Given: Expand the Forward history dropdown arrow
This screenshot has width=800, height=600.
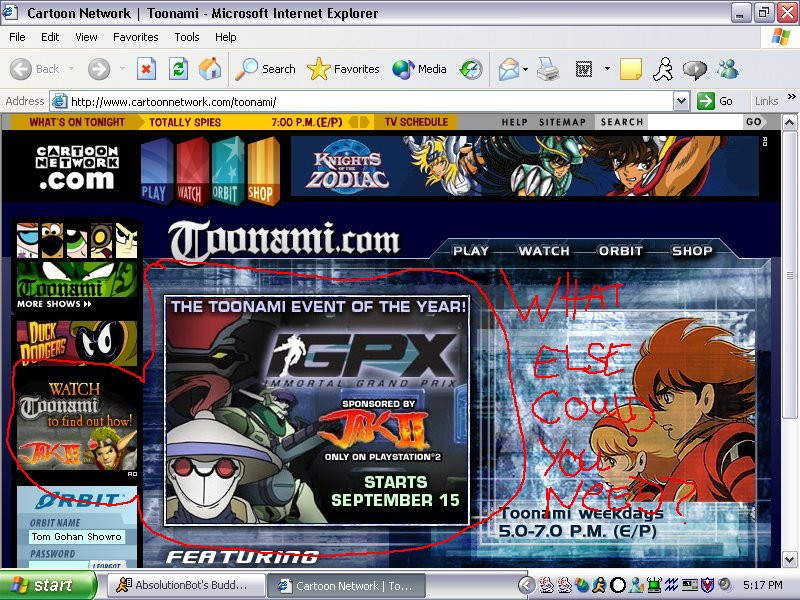Looking at the screenshot, I should click(x=122, y=68).
